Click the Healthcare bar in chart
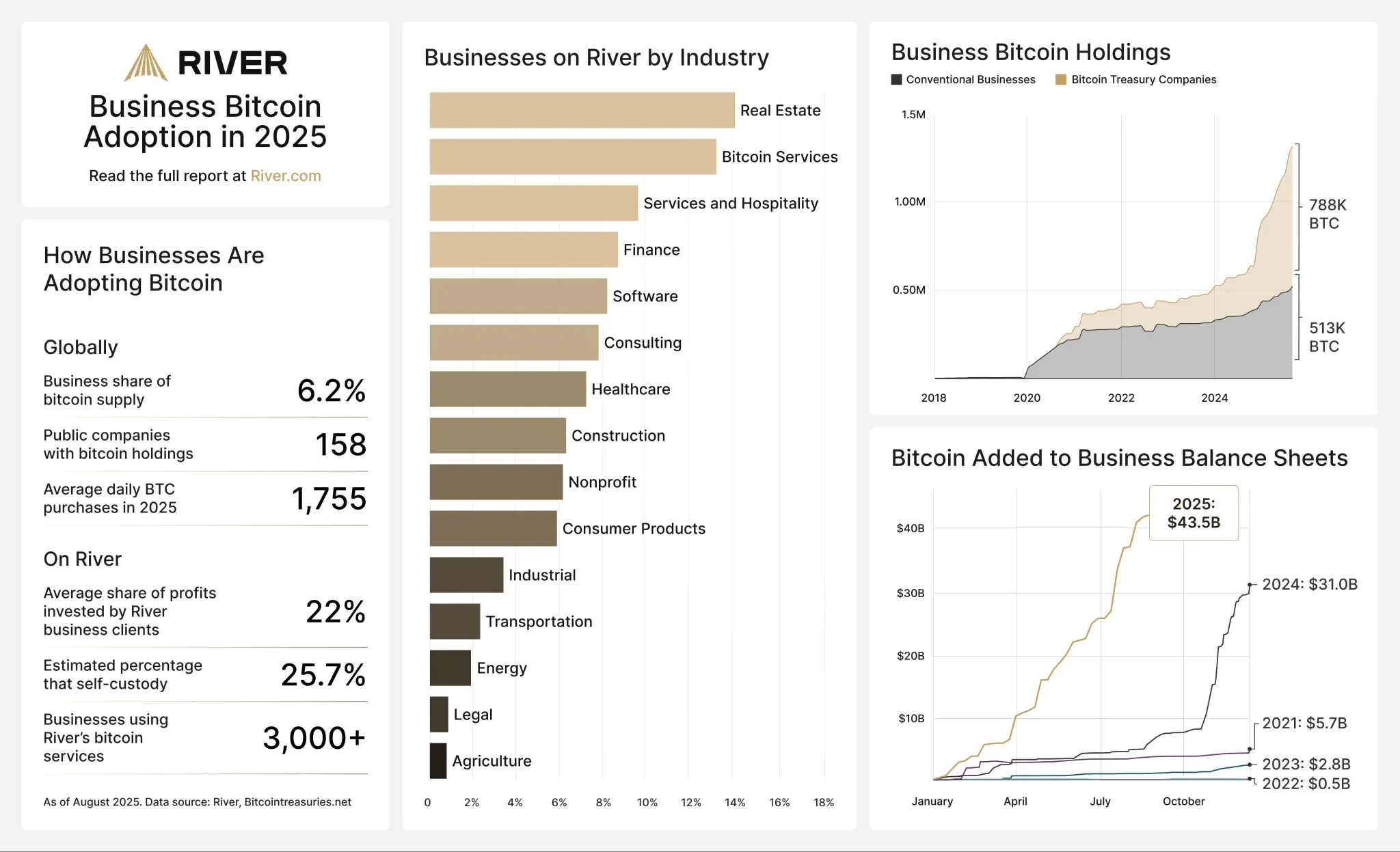 click(507, 389)
